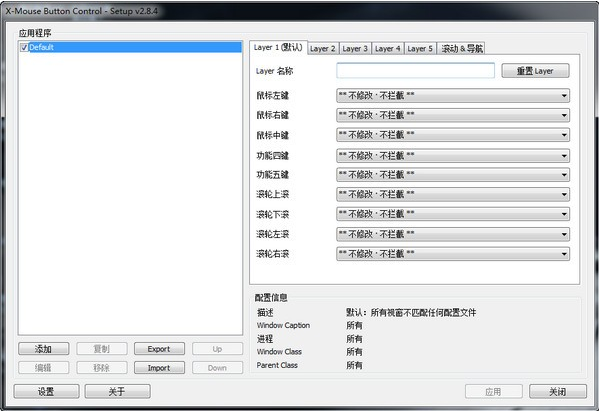Image resolution: width=599 pixels, height=411 pixels.
Task: Expand the 功能五键 action dropdown
Action: tap(453, 175)
